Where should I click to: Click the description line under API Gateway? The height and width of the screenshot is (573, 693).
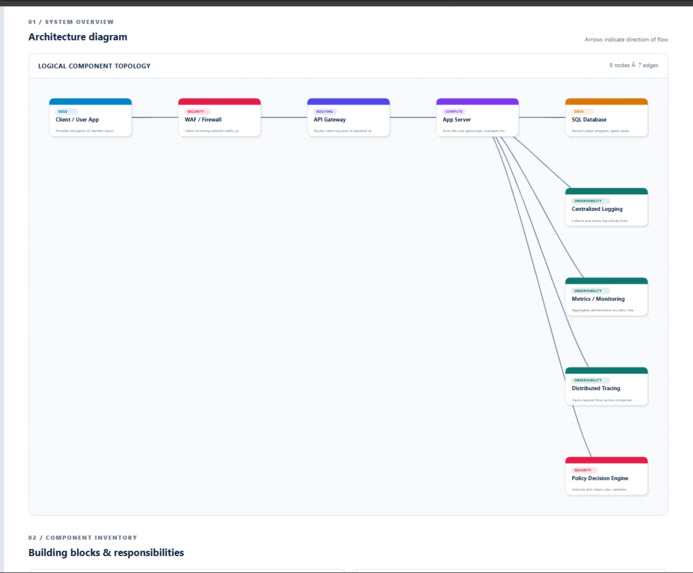[x=343, y=131]
